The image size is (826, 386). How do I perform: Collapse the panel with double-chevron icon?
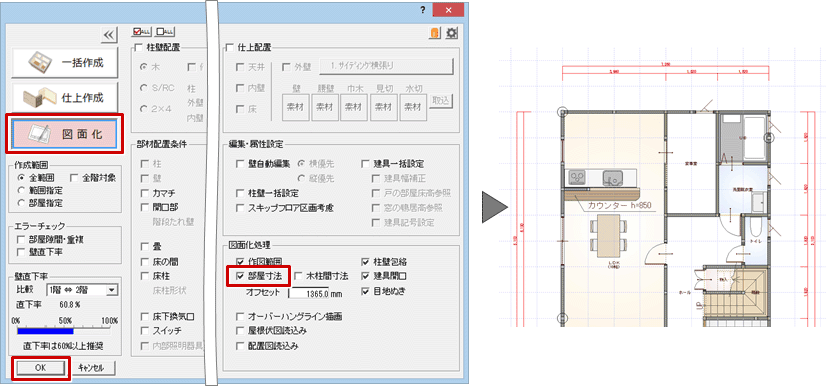109,34
